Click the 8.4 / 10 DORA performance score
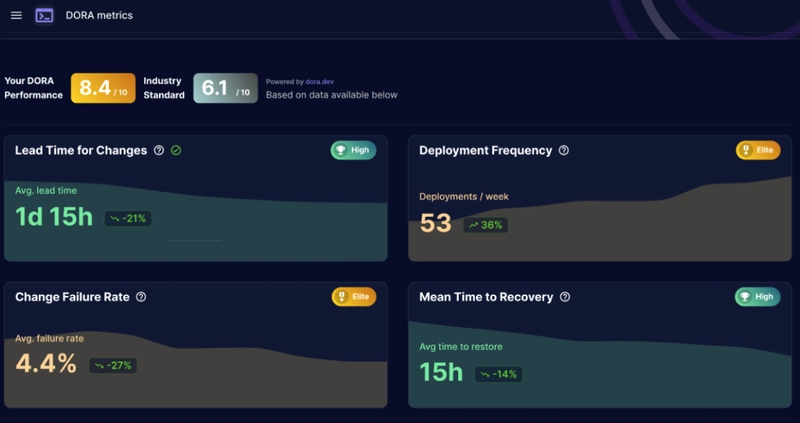The width and height of the screenshot is (800, 423). [x=103, y=88]
